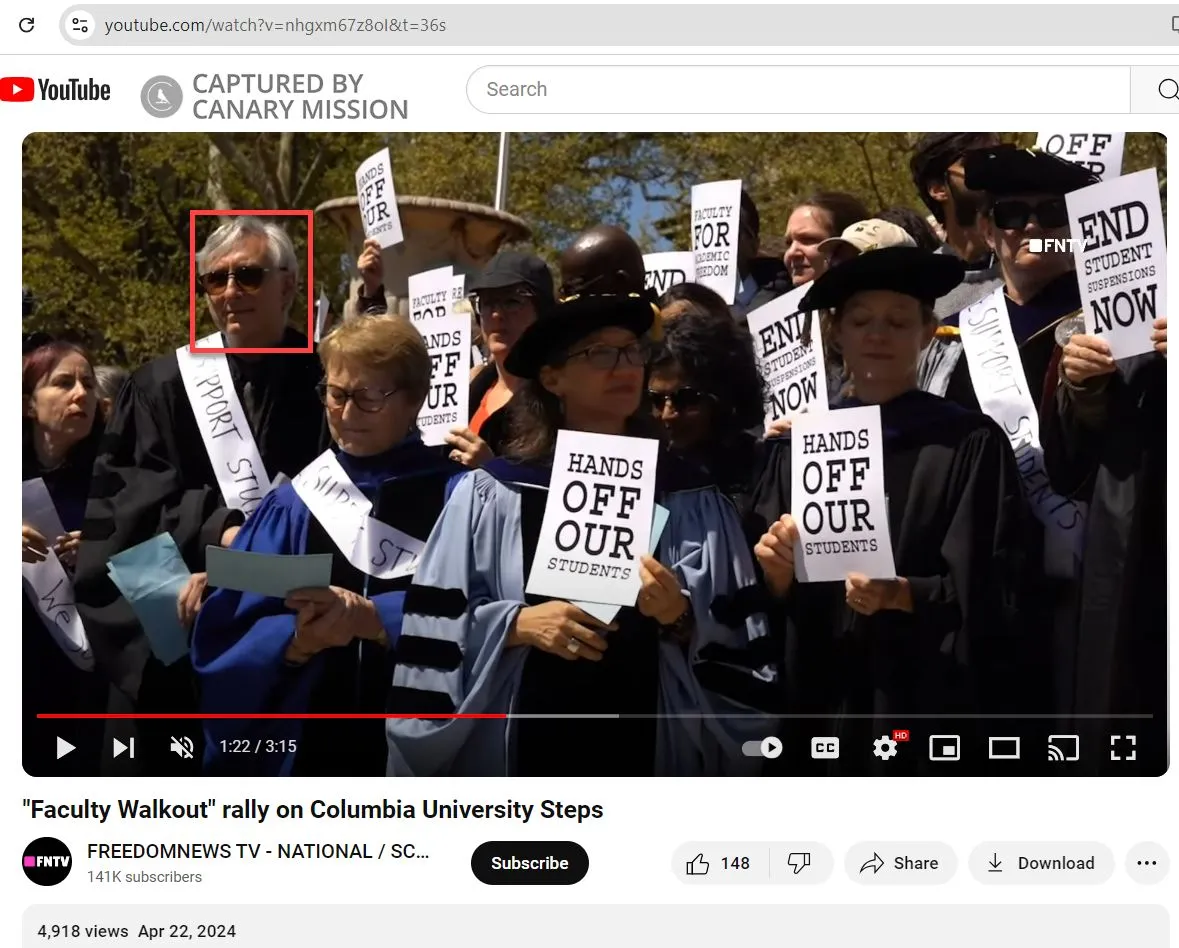
Task: Open the more actions three-dot menu
Action: coord(1146,863)
